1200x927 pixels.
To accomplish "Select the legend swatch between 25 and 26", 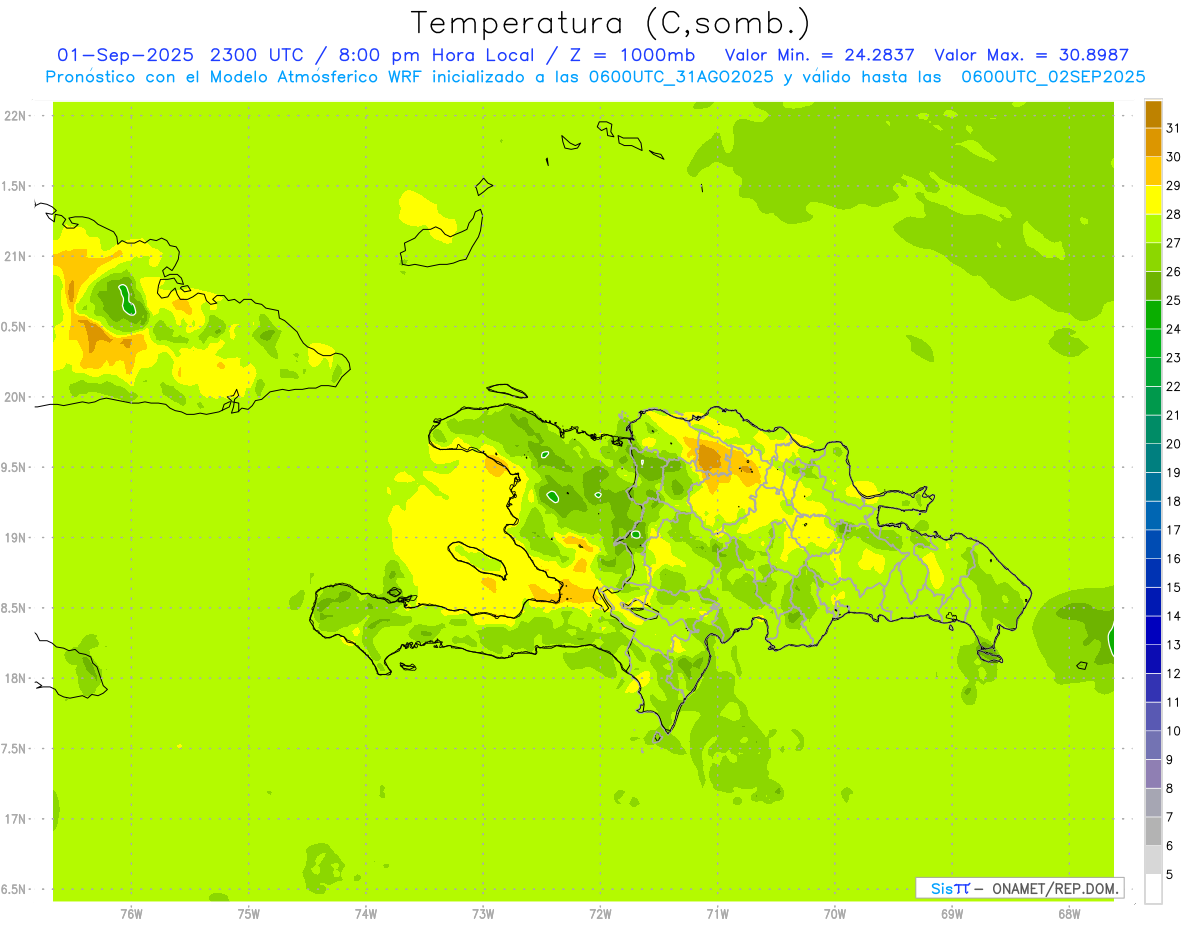I will (x=1153, y=286).
